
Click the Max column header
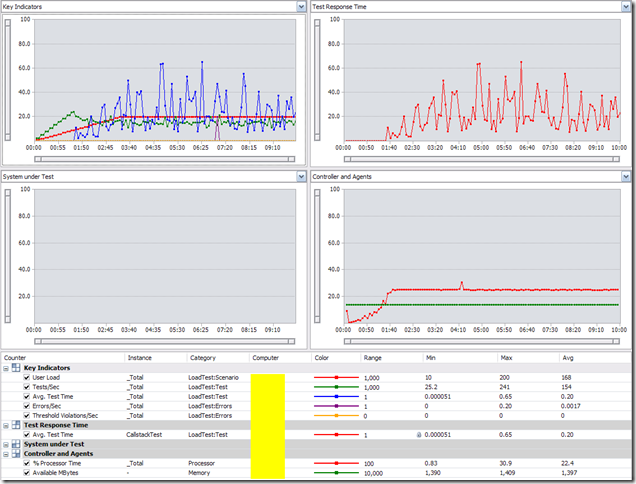coord(506,358)
